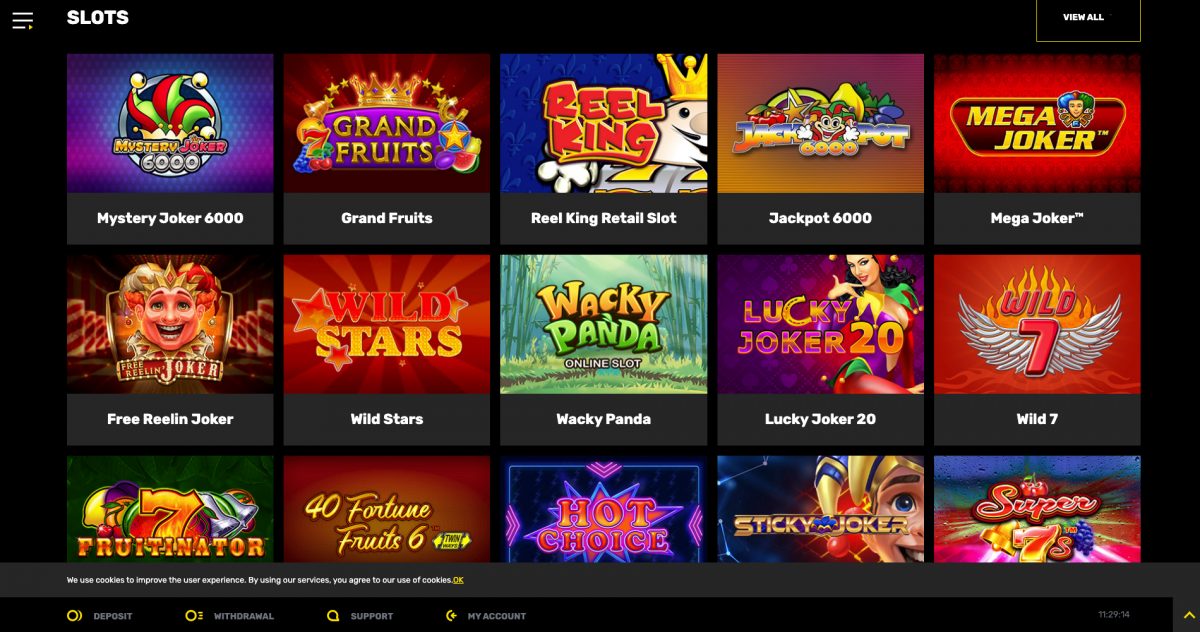Select the Sticky Joker game image
The width and height of the screenshot is (1200, 632).
pyautogui.click(x=821, y=509)
